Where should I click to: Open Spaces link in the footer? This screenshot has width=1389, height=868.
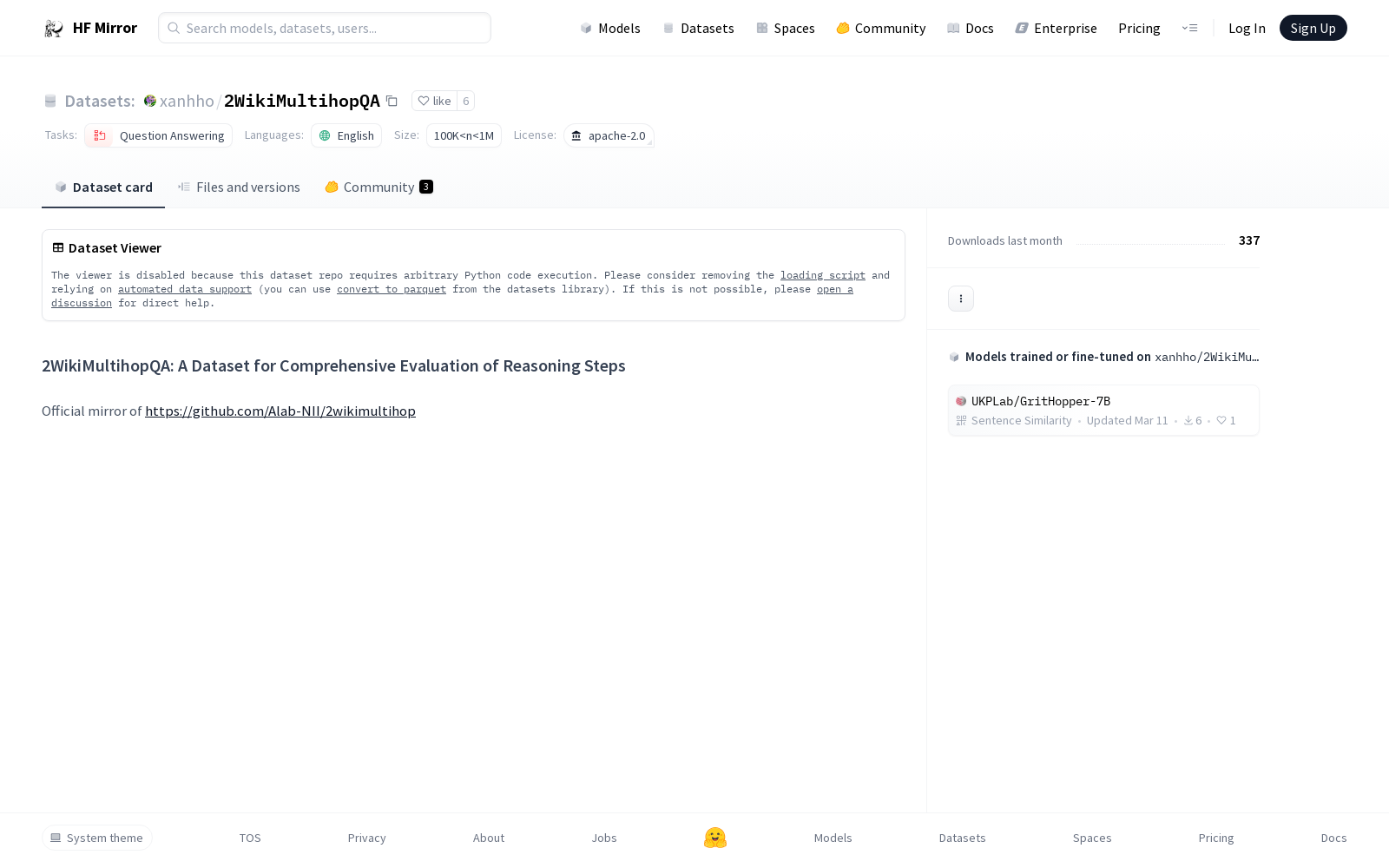(1092, 838)
